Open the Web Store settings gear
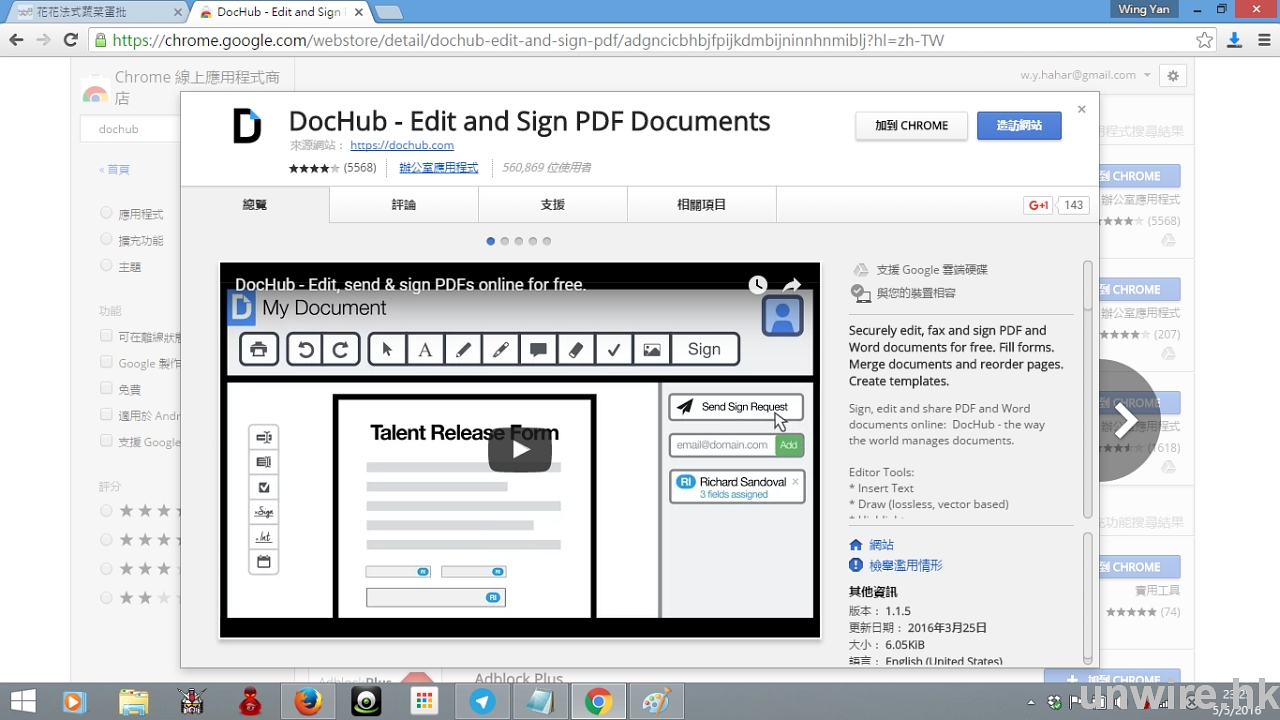The height and width of the screenshot is (720, 1280). pos(1173,75)
